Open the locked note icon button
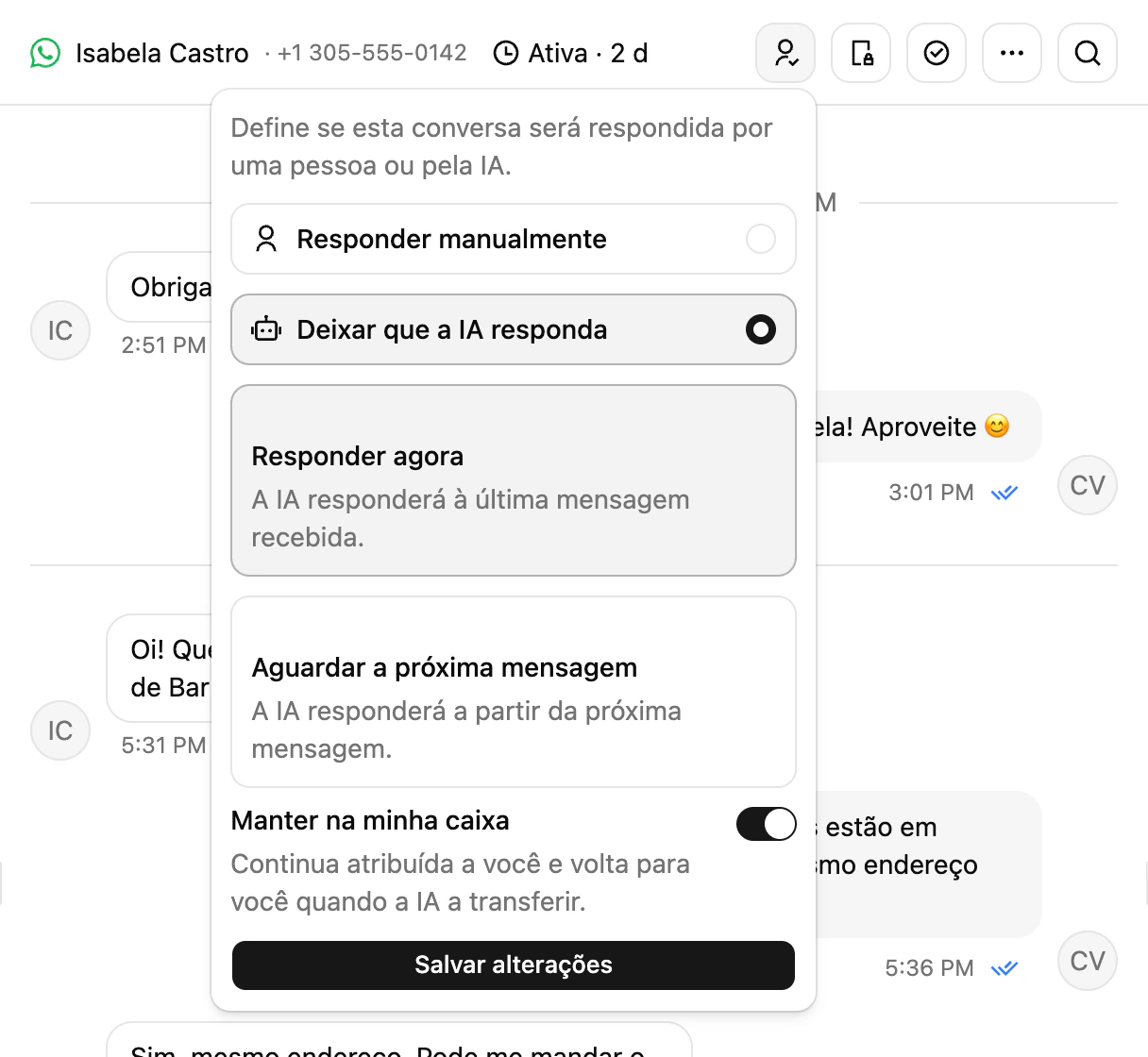The height and width of the screenshot is (1057, 1148). [x=861, y=53]
